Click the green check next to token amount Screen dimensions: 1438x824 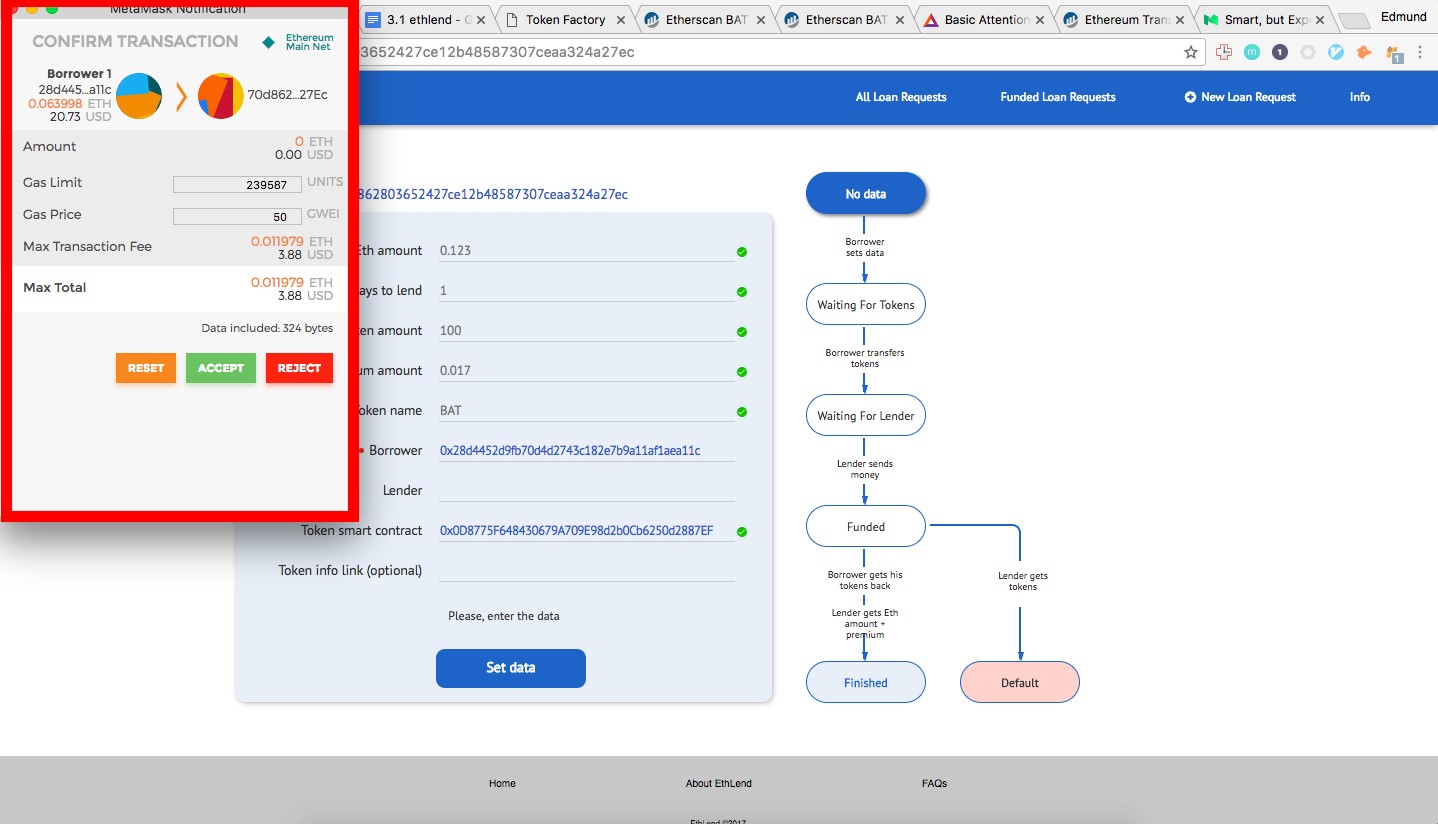[x=742, y=332]
